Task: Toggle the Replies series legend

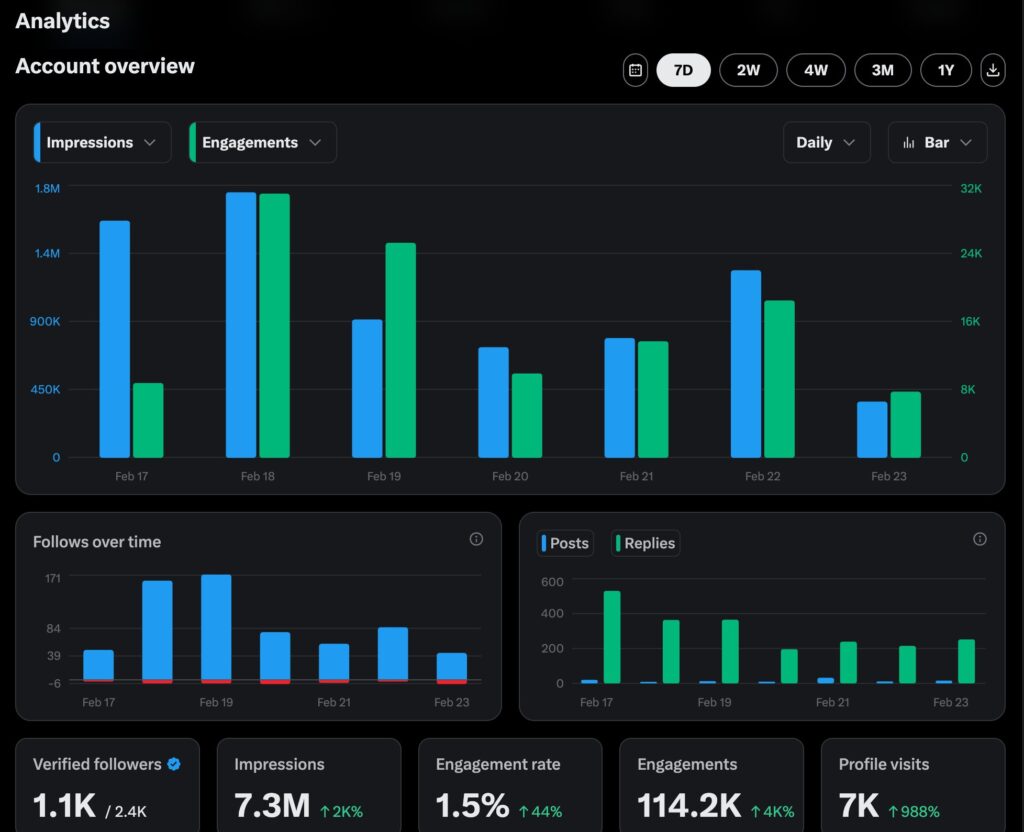Action: pyautogui.click(x=645, y=543)
